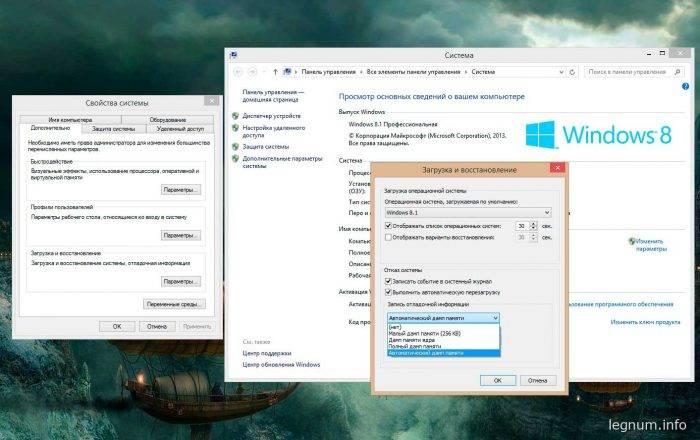This screenshot has height=440, width=700.
Task: Expand breadcrumb chevron after Все элементы панели управления
Action: [x=466, y=72]
